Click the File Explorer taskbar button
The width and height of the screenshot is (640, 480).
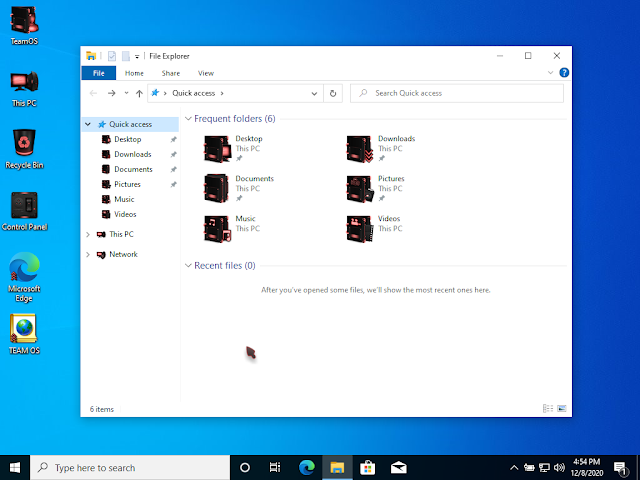click(337, 467)
